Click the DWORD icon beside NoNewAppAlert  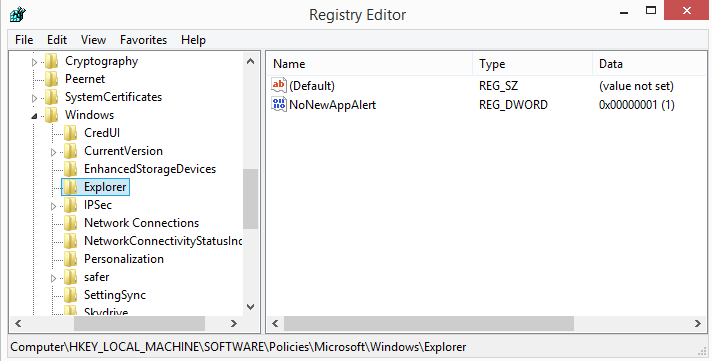pos(279,104)
